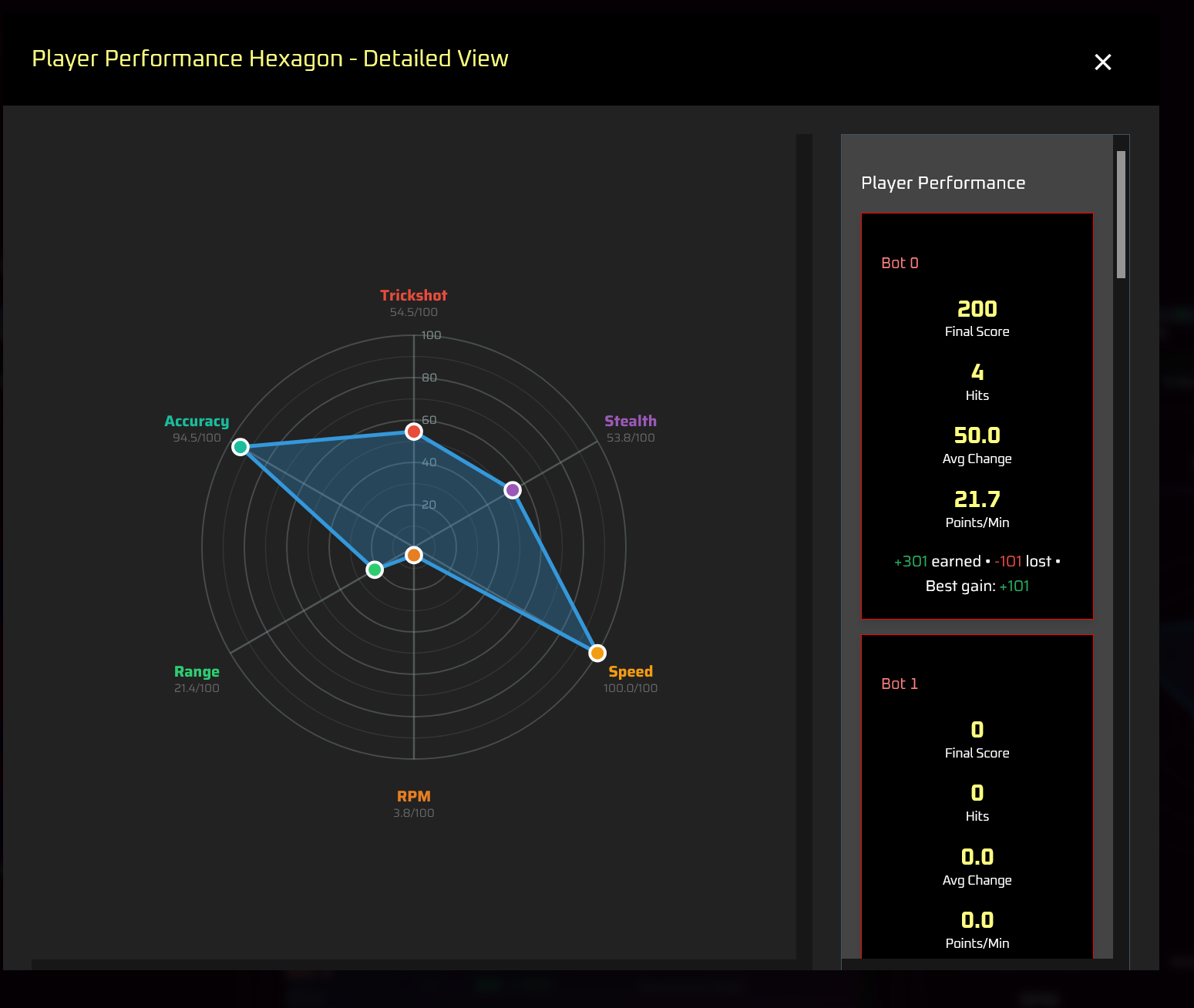Toggle the Stealth axis label

point(630,421)
